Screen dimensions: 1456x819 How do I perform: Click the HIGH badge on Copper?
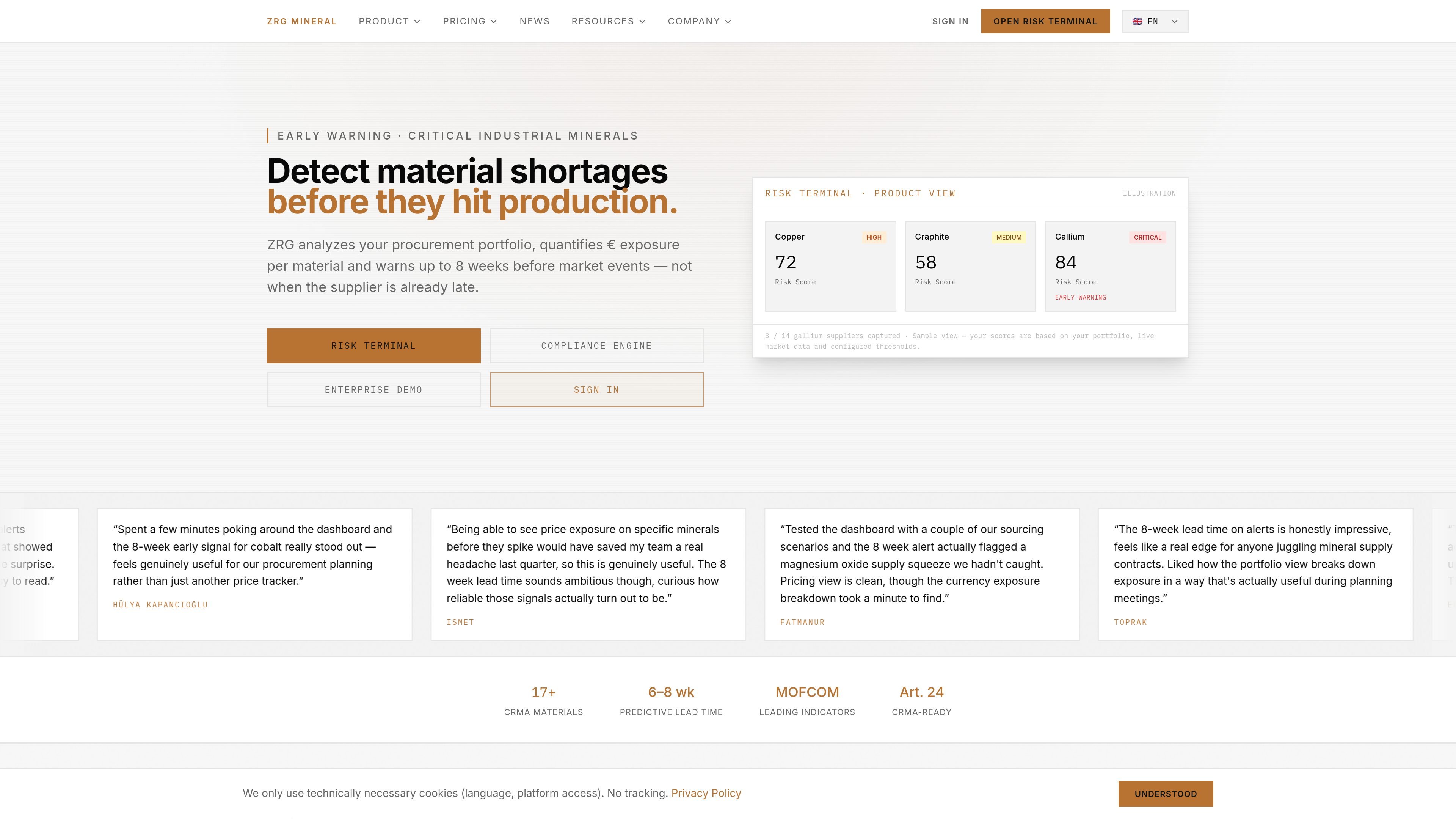874,237
